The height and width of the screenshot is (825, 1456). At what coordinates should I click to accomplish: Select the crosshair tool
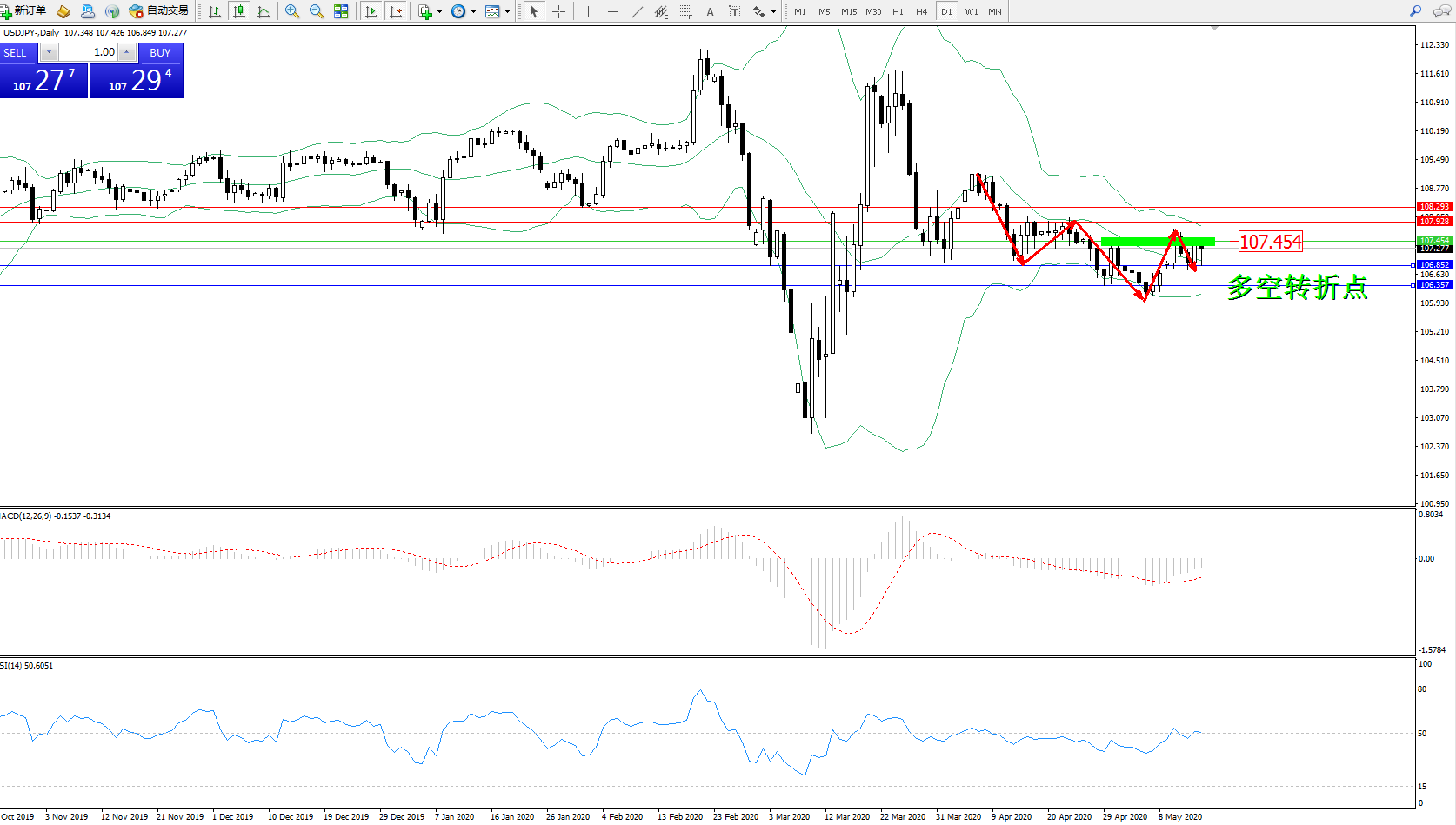(558, 11)
